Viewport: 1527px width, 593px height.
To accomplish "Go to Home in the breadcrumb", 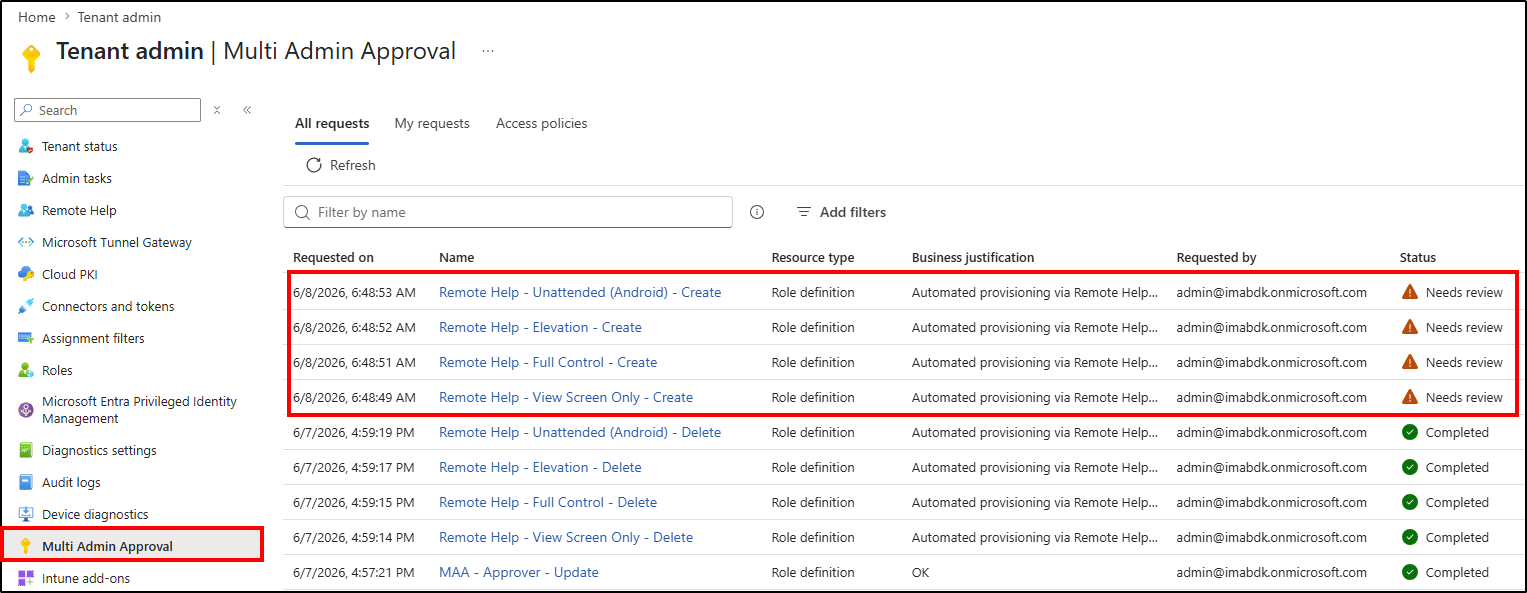I will tap(37, 17).
